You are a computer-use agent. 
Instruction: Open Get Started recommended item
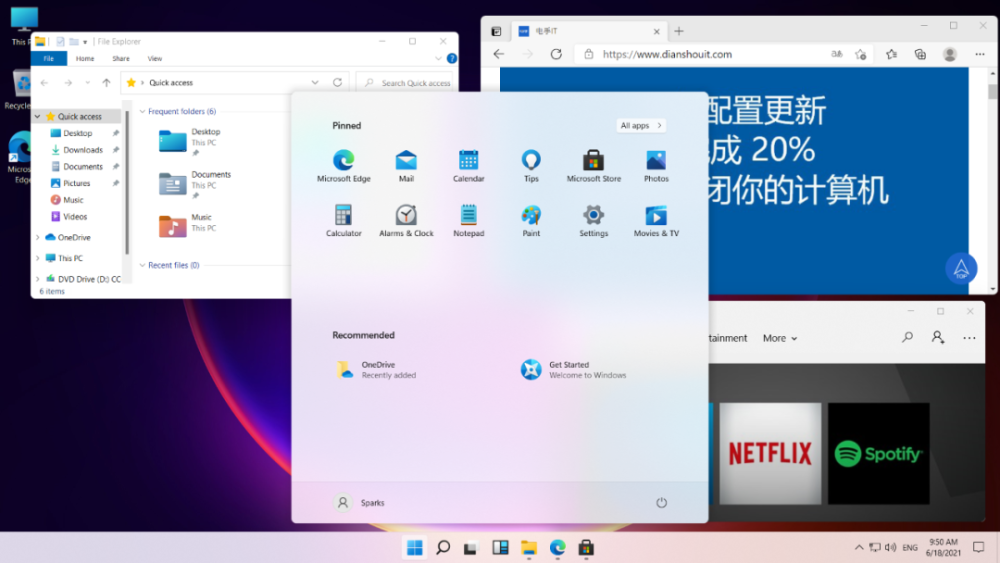tap(573, 370)
